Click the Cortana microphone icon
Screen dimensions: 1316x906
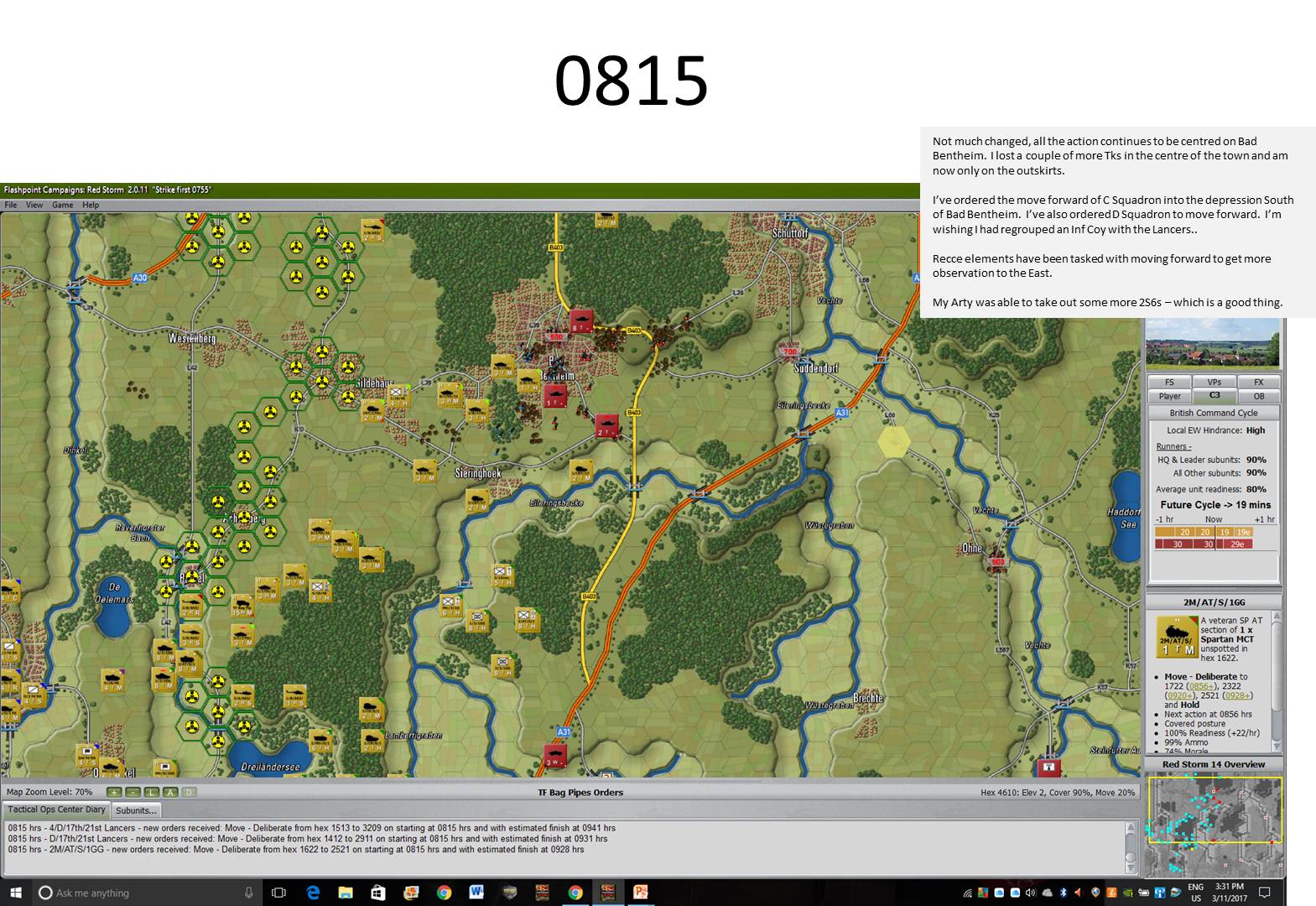(x=248, y=893)
